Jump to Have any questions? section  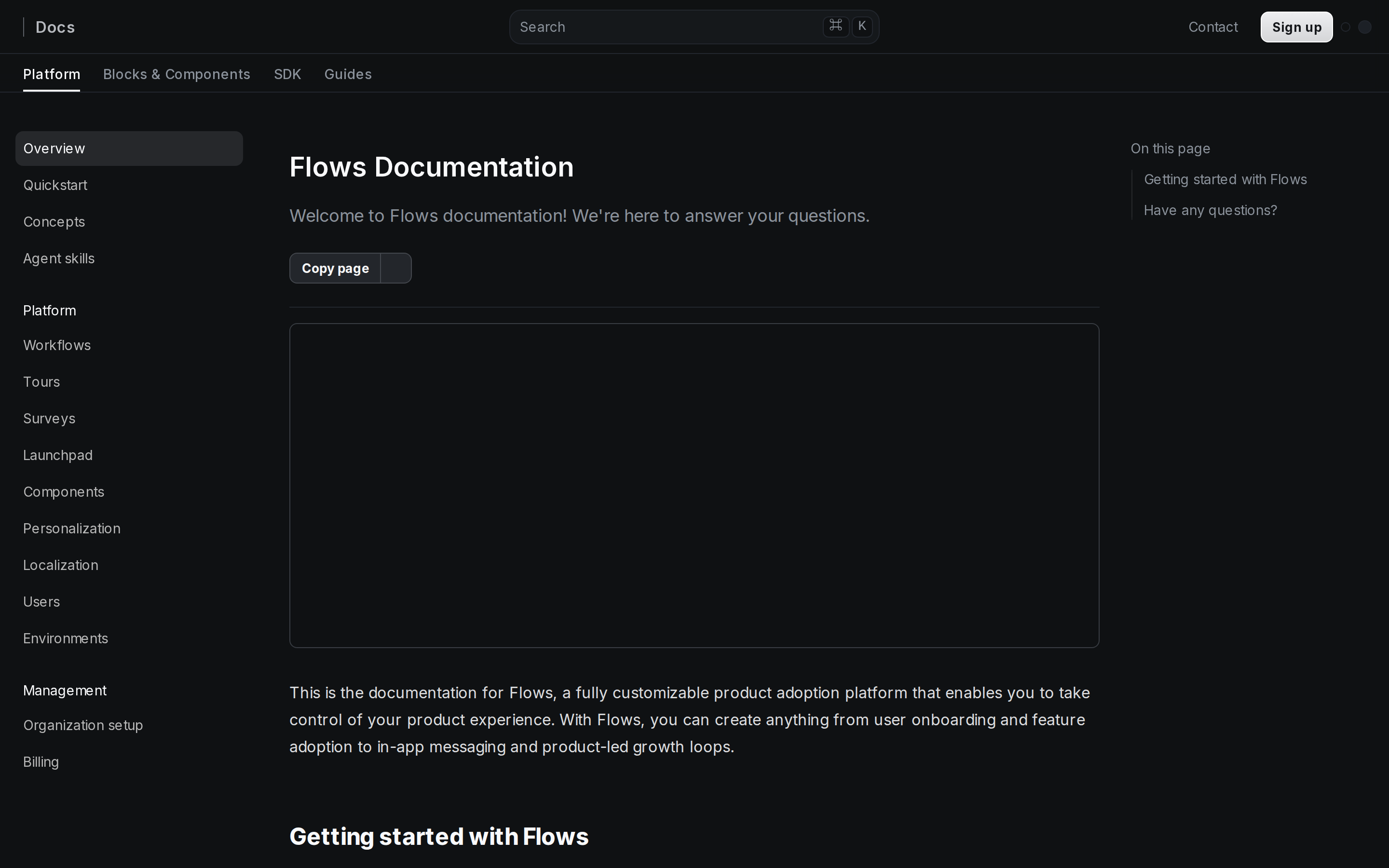point(1210,210)
